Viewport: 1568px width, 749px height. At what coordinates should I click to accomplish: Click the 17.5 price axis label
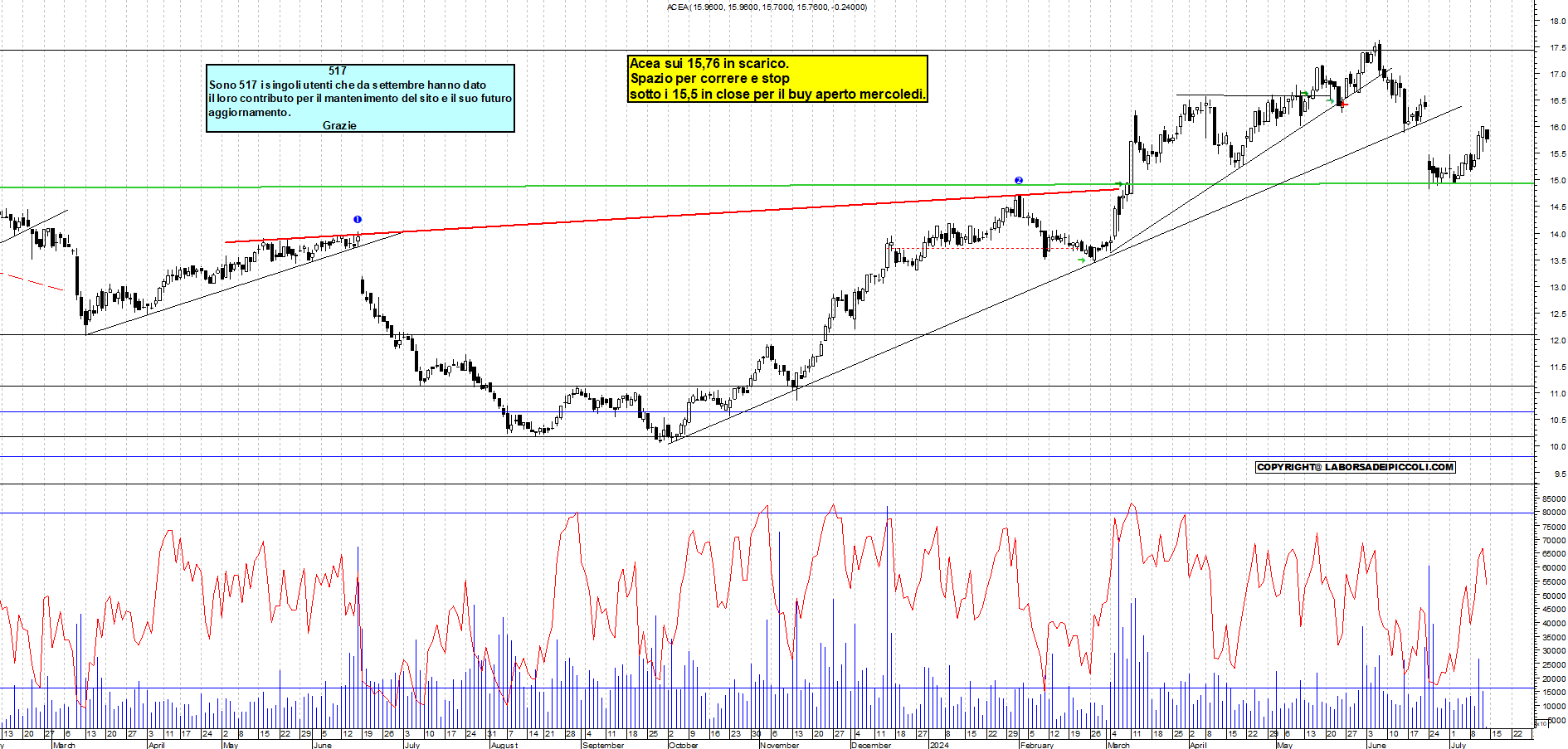(x=1557, y=48)
